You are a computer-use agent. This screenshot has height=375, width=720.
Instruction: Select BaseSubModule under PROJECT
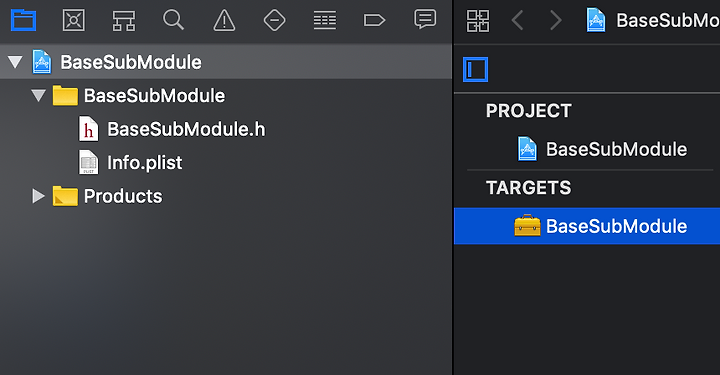602,149
